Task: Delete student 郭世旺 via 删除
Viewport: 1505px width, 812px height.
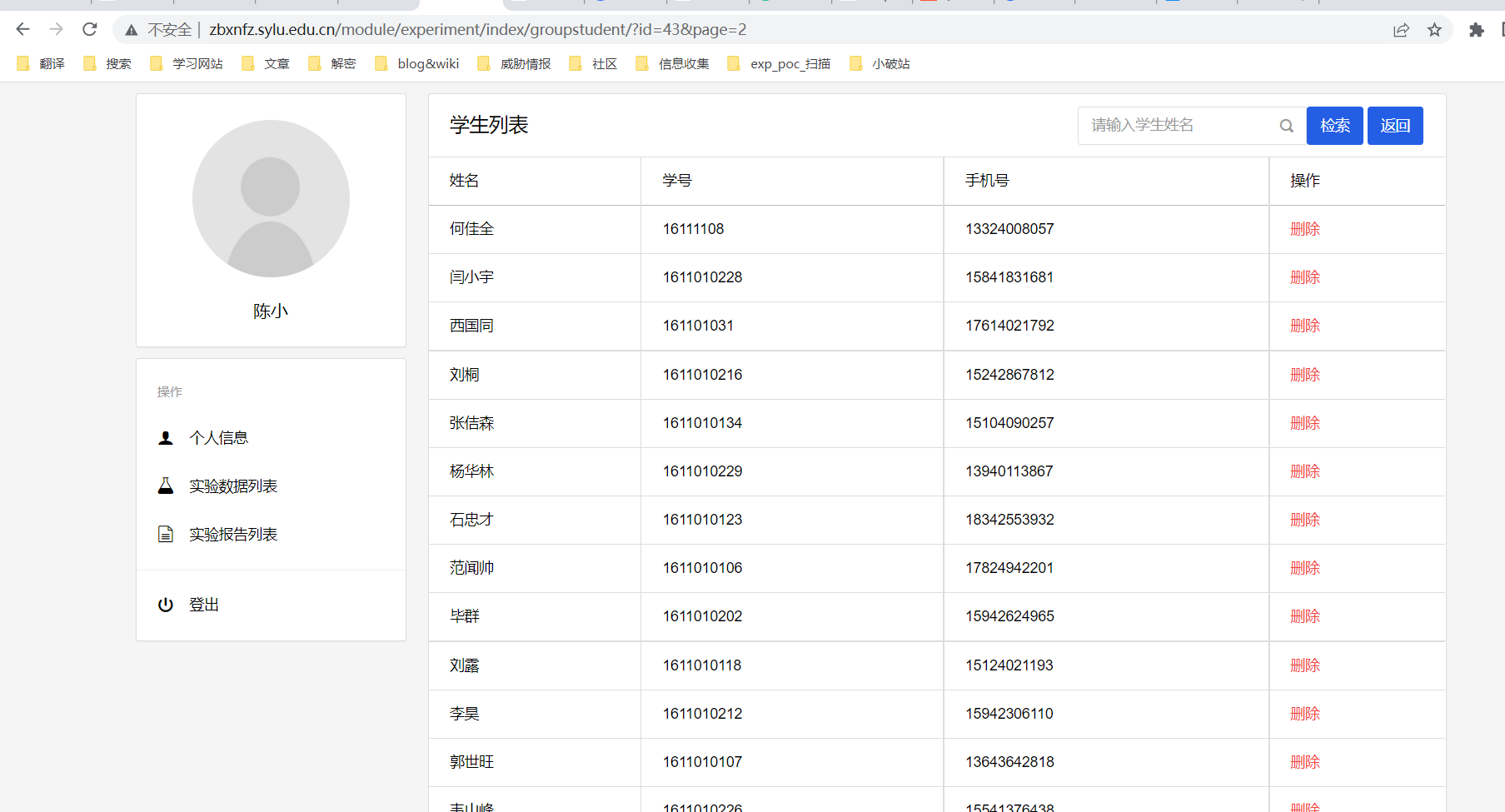Action: (1305, 762)
